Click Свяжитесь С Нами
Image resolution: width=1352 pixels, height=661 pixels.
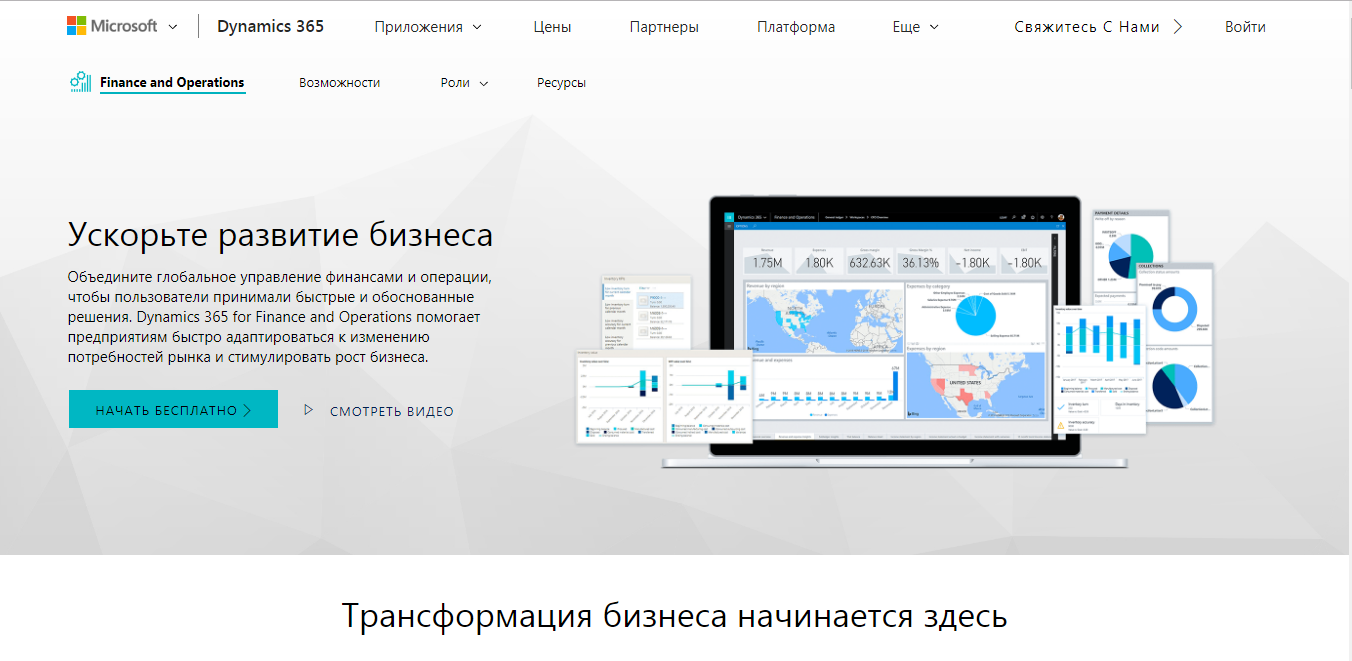click(x=1086, y=27)
